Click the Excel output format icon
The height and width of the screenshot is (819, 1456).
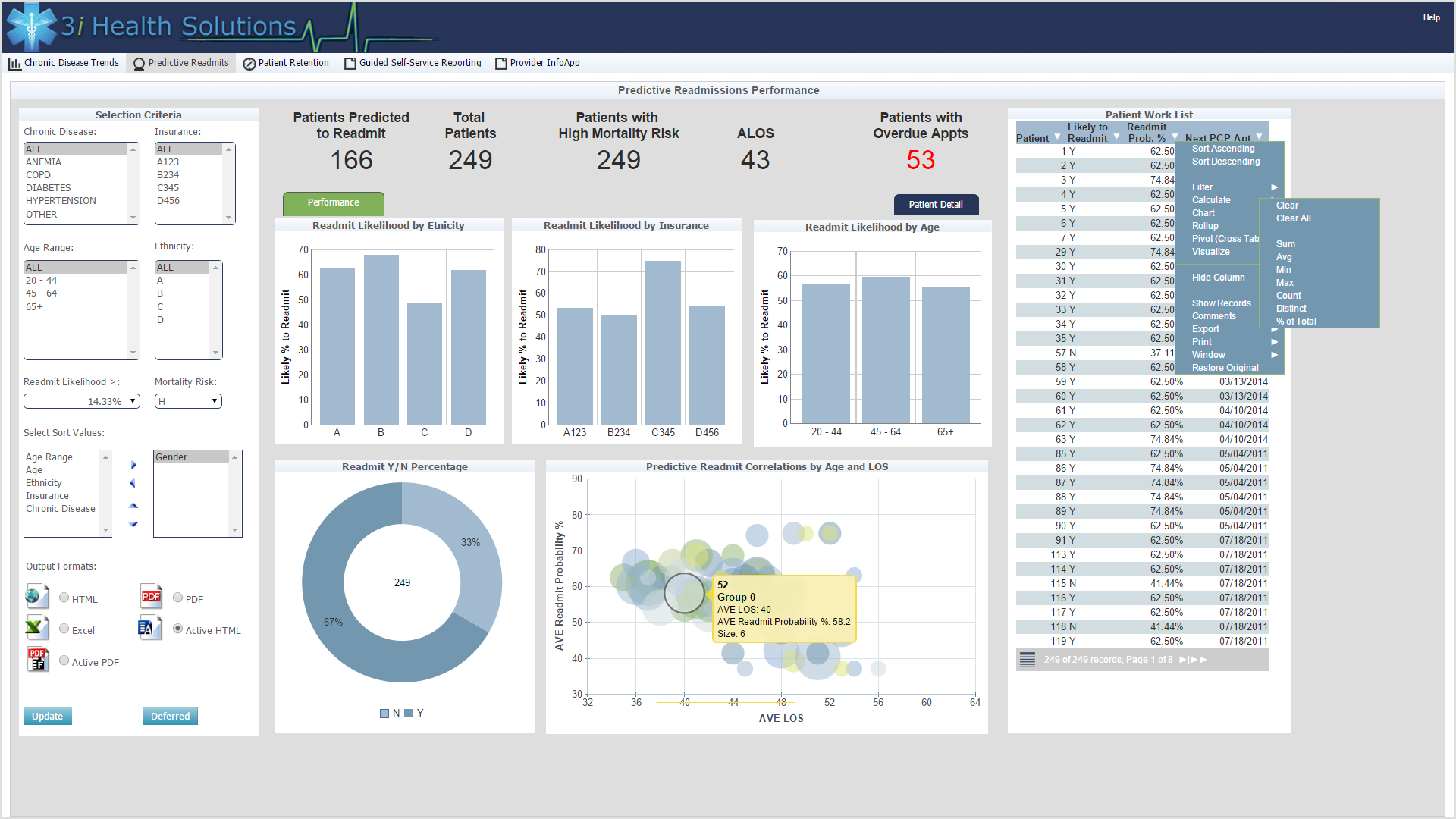(x=35, y=628)
